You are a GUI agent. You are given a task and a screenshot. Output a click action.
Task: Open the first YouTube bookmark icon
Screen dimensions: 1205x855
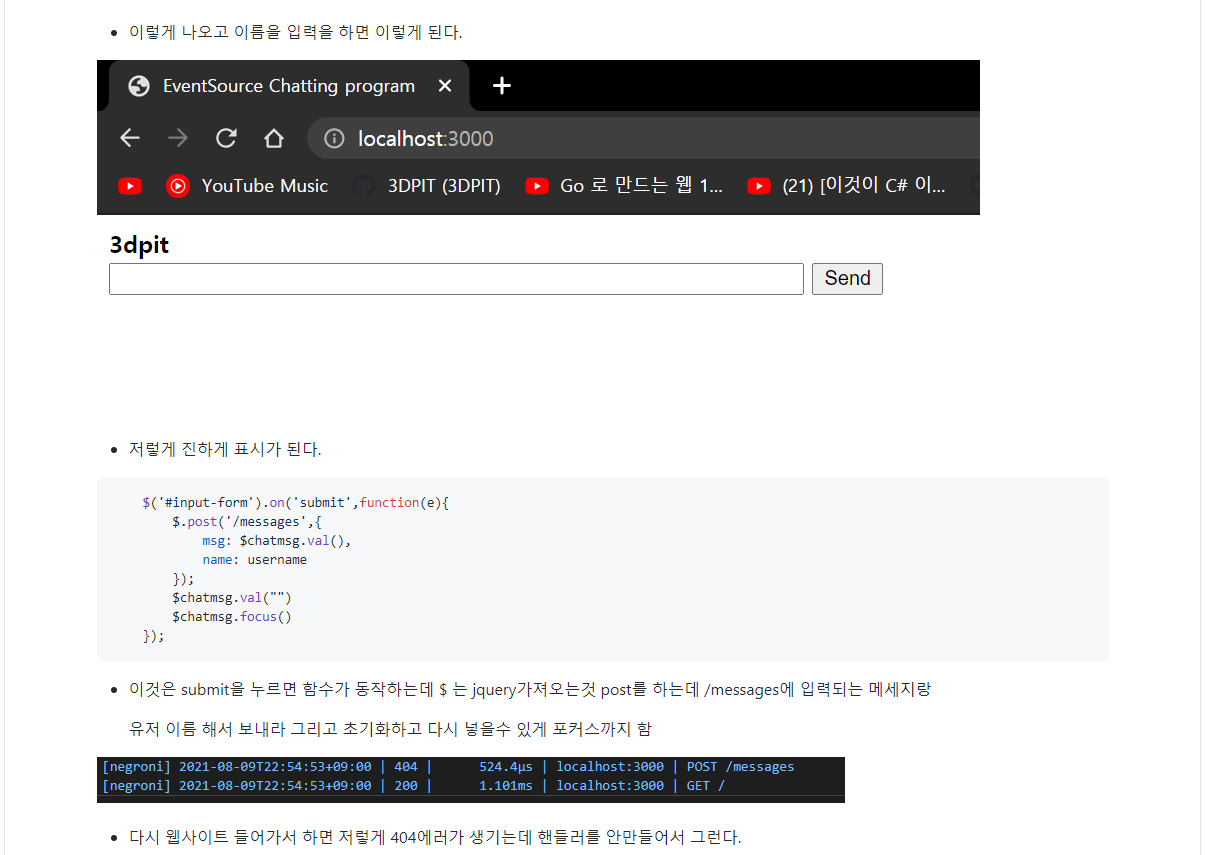[x=130, y=186]
